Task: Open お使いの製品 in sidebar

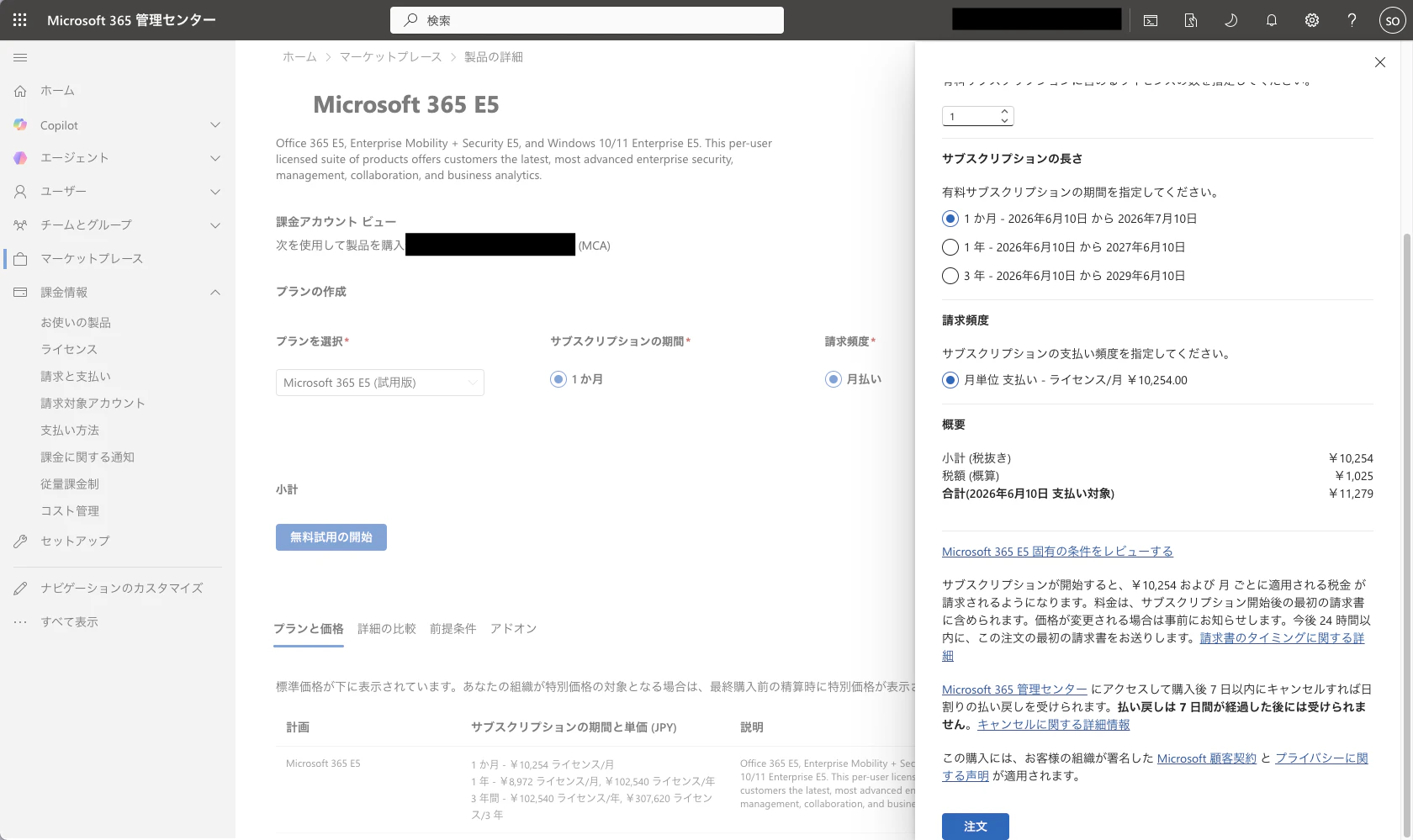Action: [76, 323]
